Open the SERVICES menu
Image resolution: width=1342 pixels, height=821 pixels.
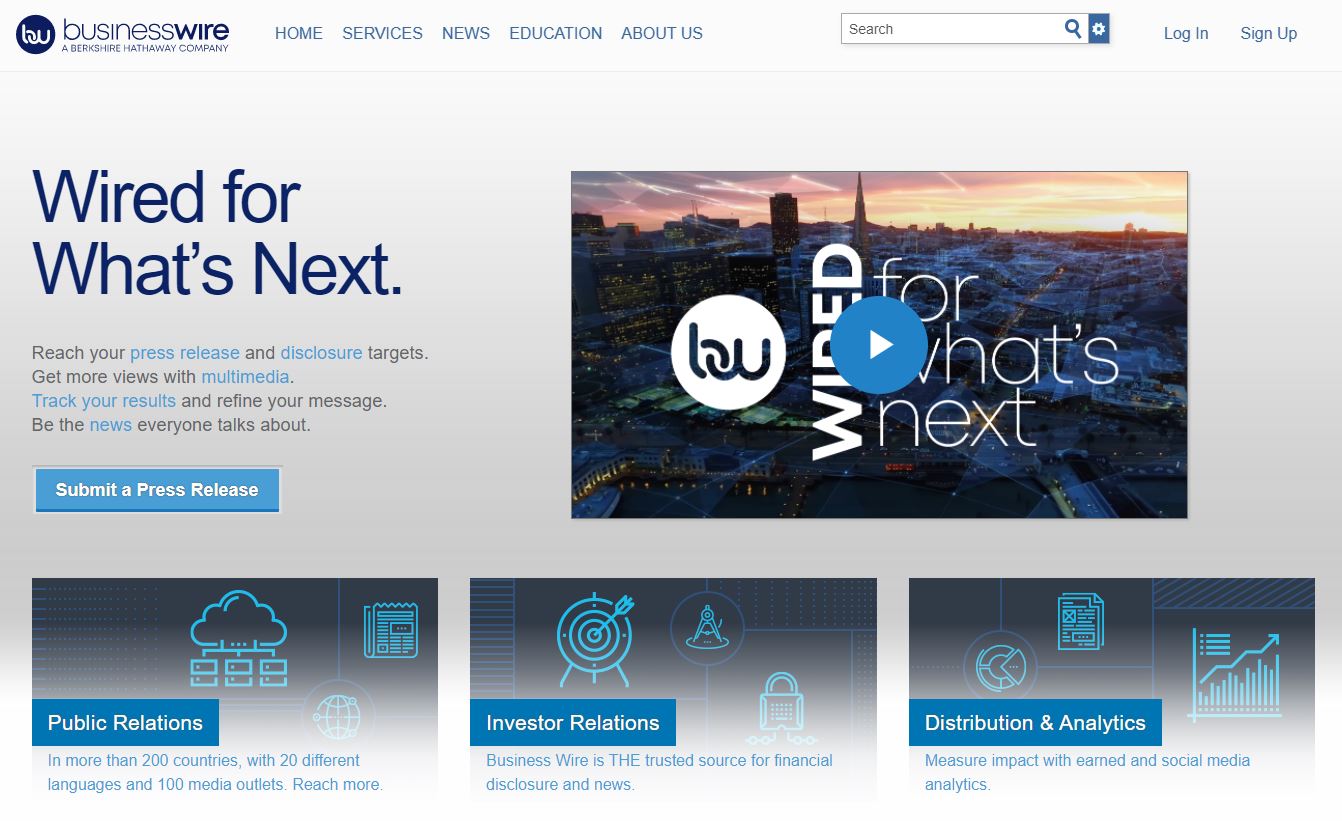click(382, 33)
